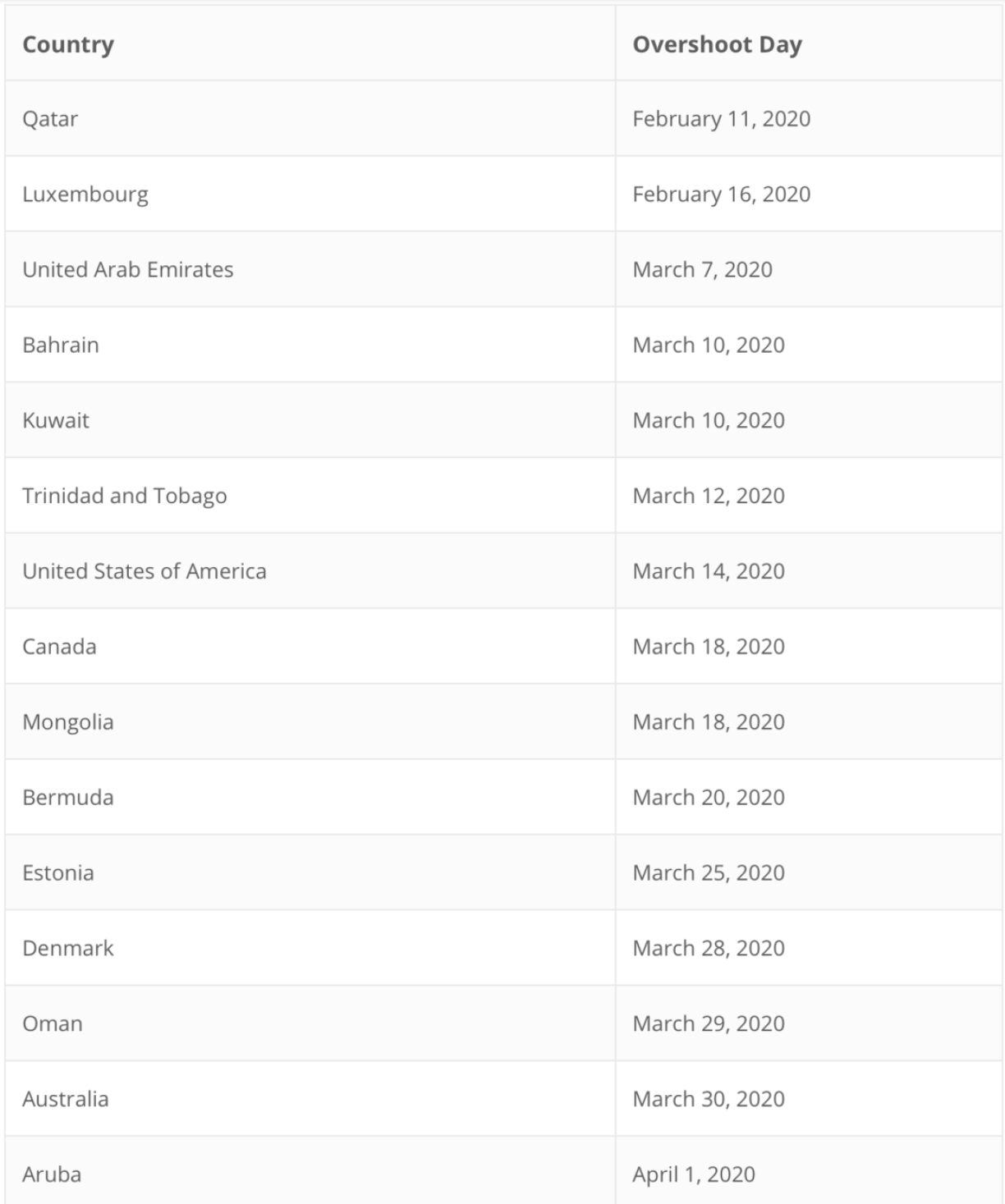Click the March 25, 2020 date cell
This screenshot has height=1204, width=1005.
[709, 873]
